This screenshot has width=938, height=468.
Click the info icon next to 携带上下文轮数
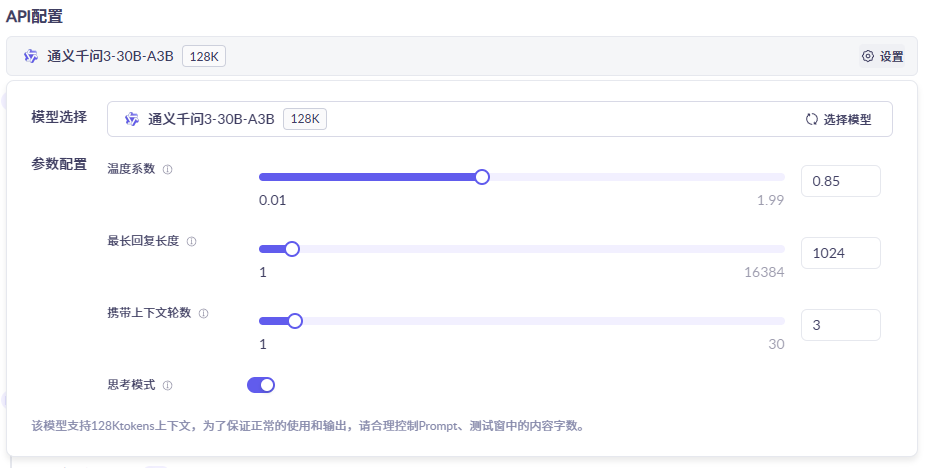click(x=203, y=314)
